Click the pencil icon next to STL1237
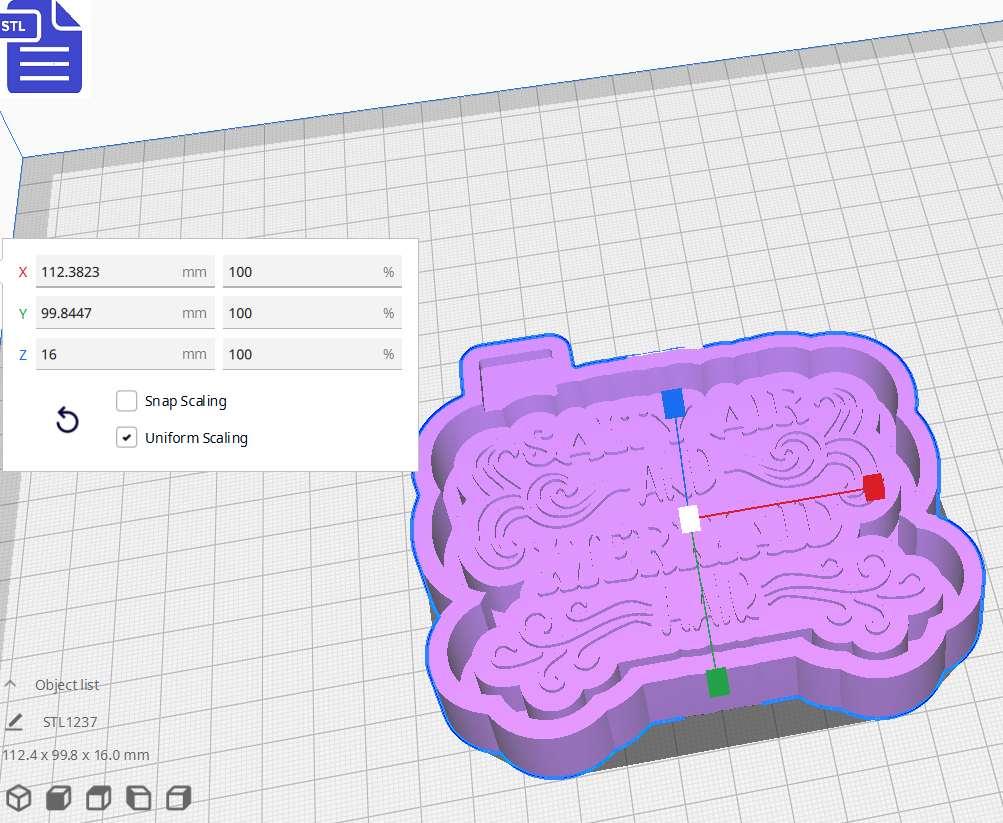 [x=13, y=720]
